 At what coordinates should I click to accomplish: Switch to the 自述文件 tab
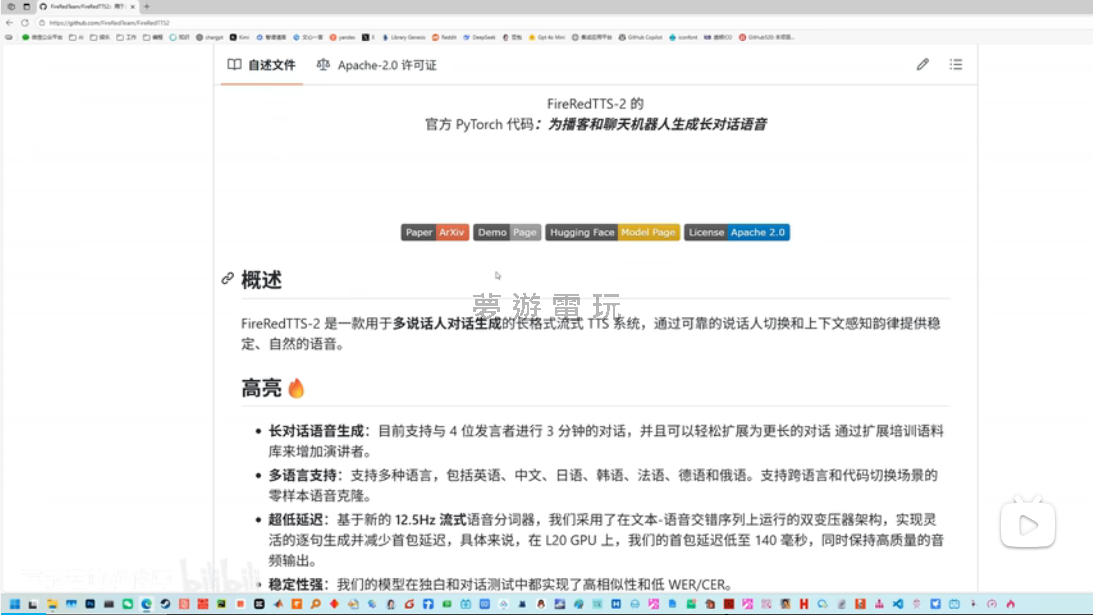click(261, 65)
